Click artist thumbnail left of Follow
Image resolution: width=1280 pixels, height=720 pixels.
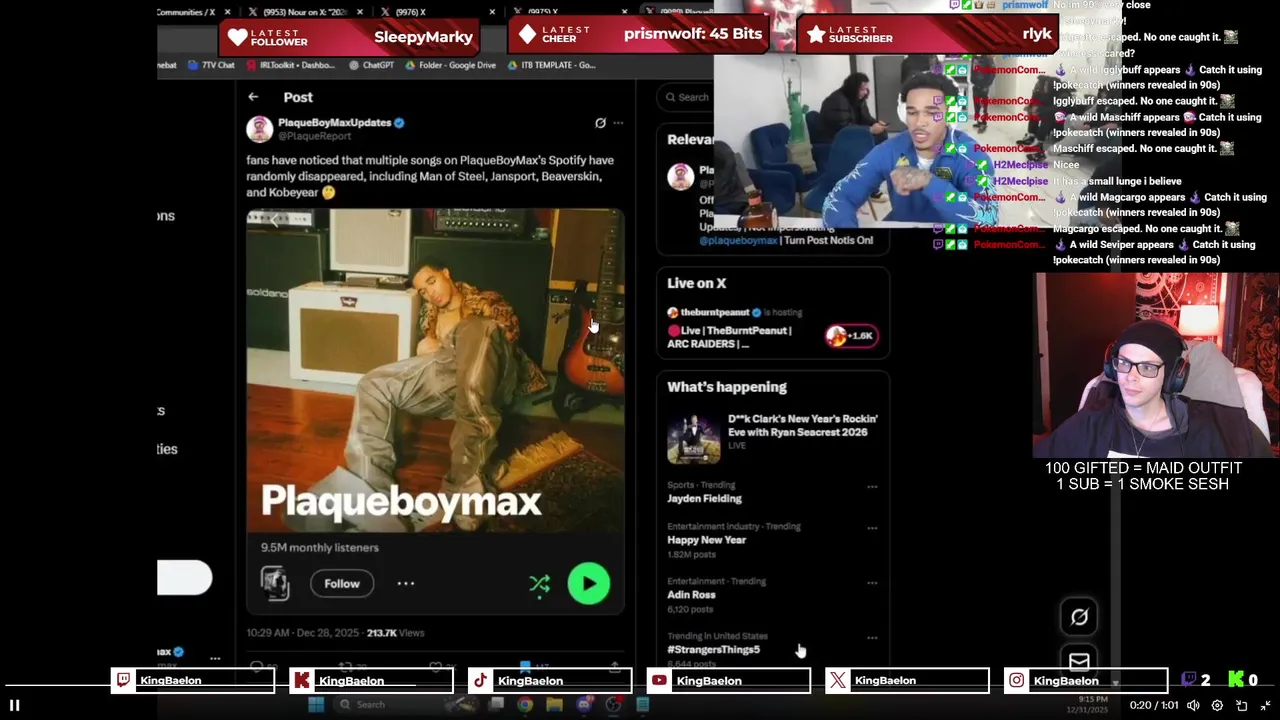275,583
